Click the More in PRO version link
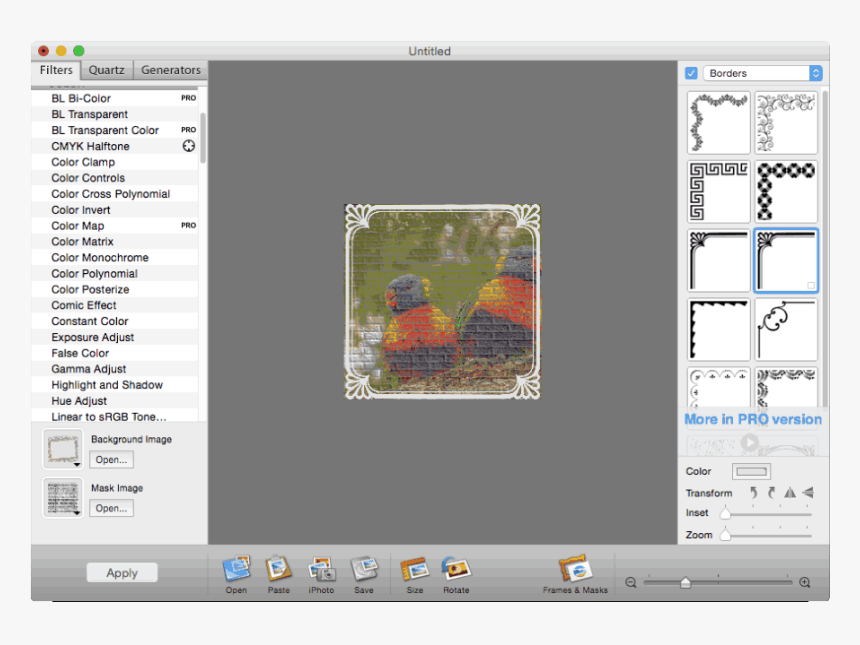This screenshot has height=645, width=860. [752, 419]
